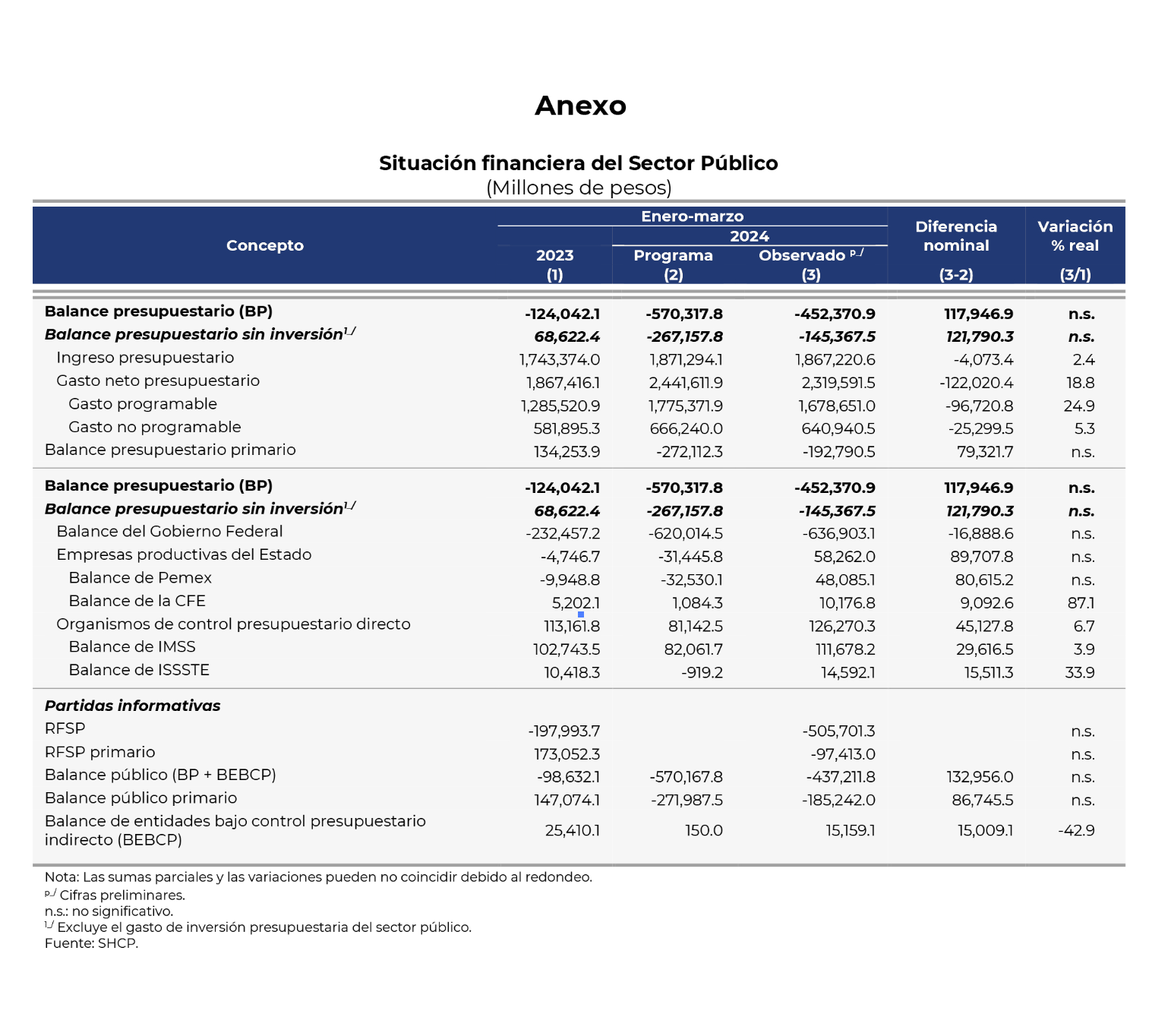The image size is (1171, 1036).
Task: Select the value 45,127.8
Action: [984, 627]
